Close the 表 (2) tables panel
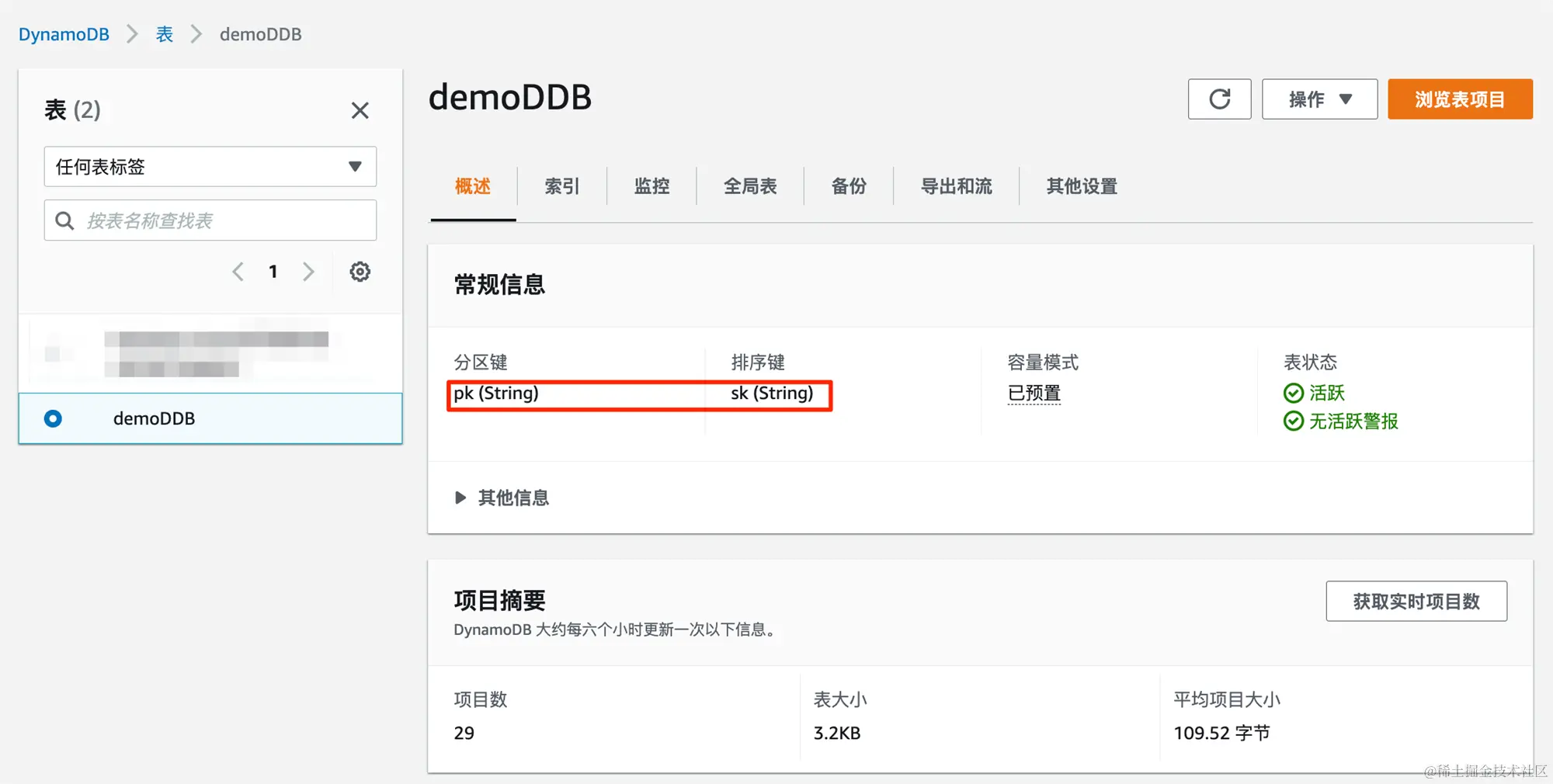This screenshot has width=1553, height=784. coord(360,110)
